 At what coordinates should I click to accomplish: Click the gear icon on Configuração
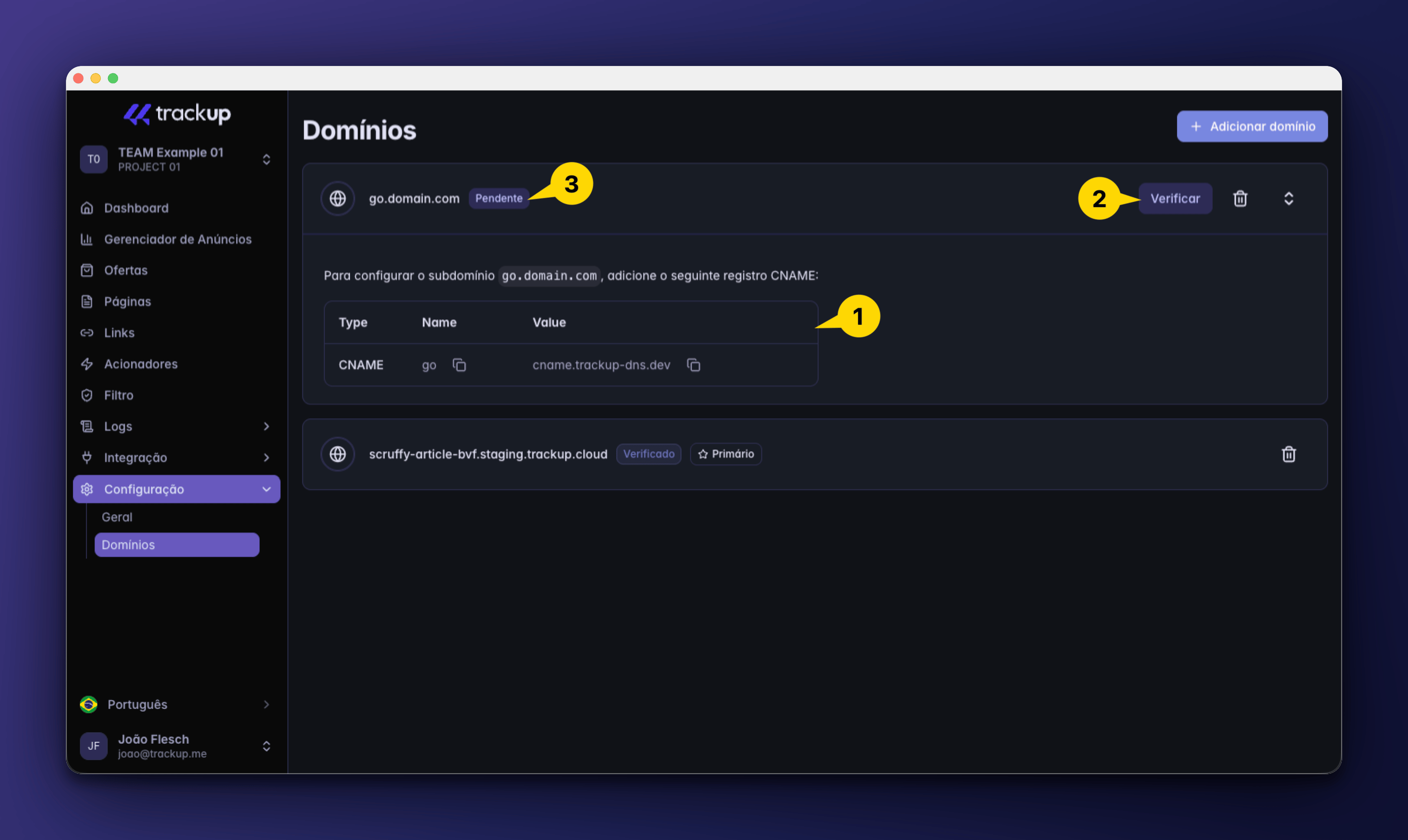(x=87, y=489)
